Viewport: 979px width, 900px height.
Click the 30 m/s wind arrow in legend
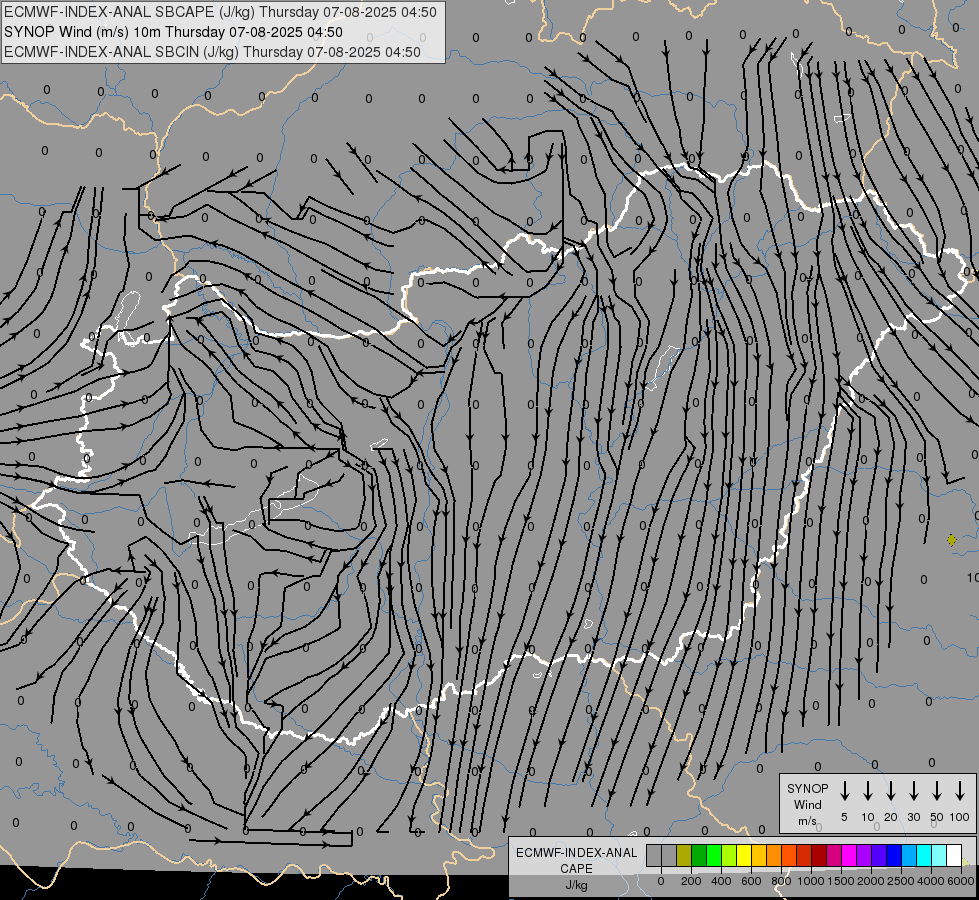[914, 791]
